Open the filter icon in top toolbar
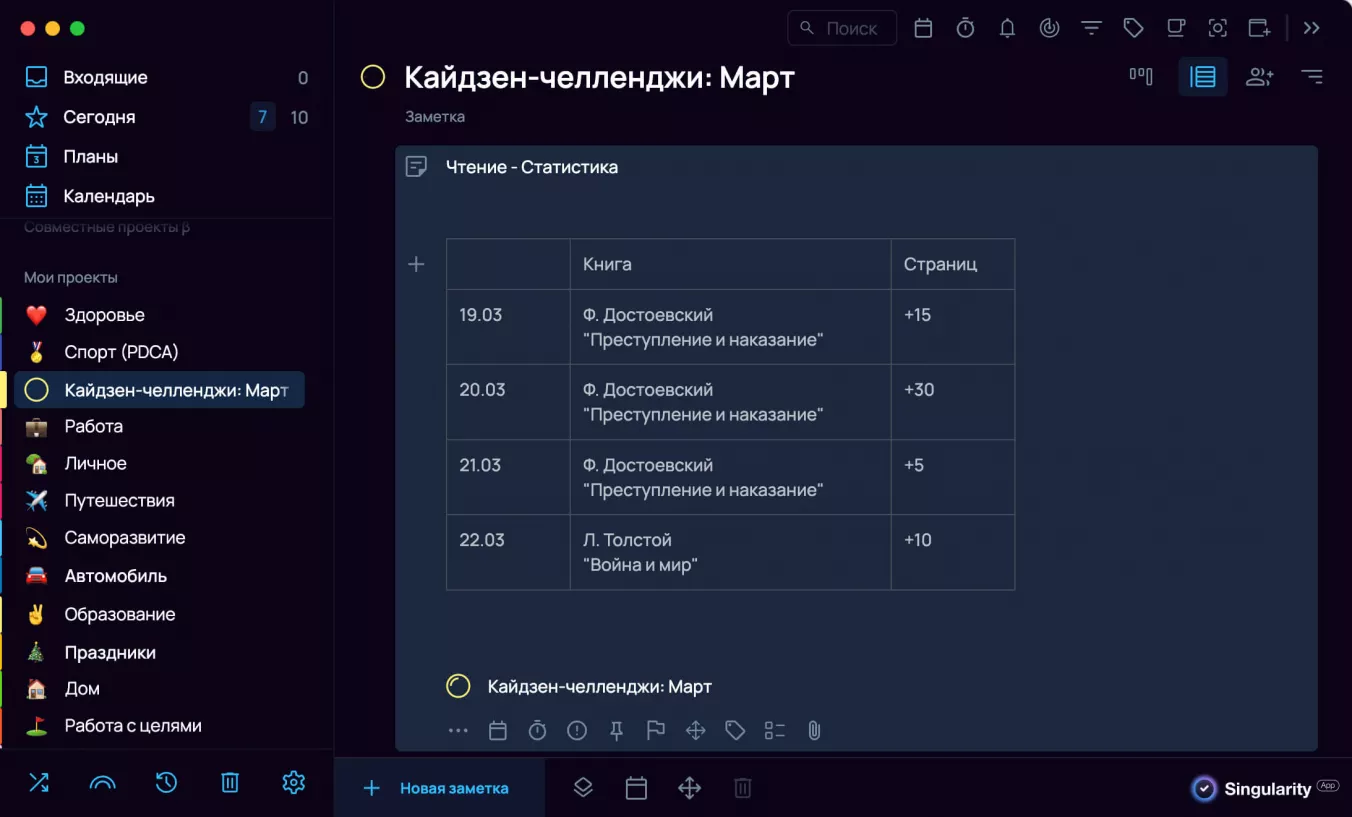Viewport: 1352px width, 817px height. (1091, 28)
